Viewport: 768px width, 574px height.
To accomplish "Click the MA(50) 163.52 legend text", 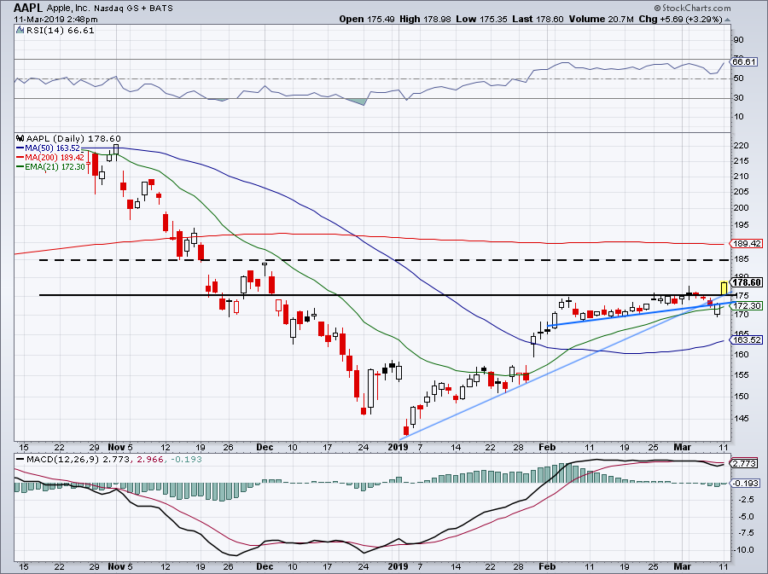I will [52, 148].
